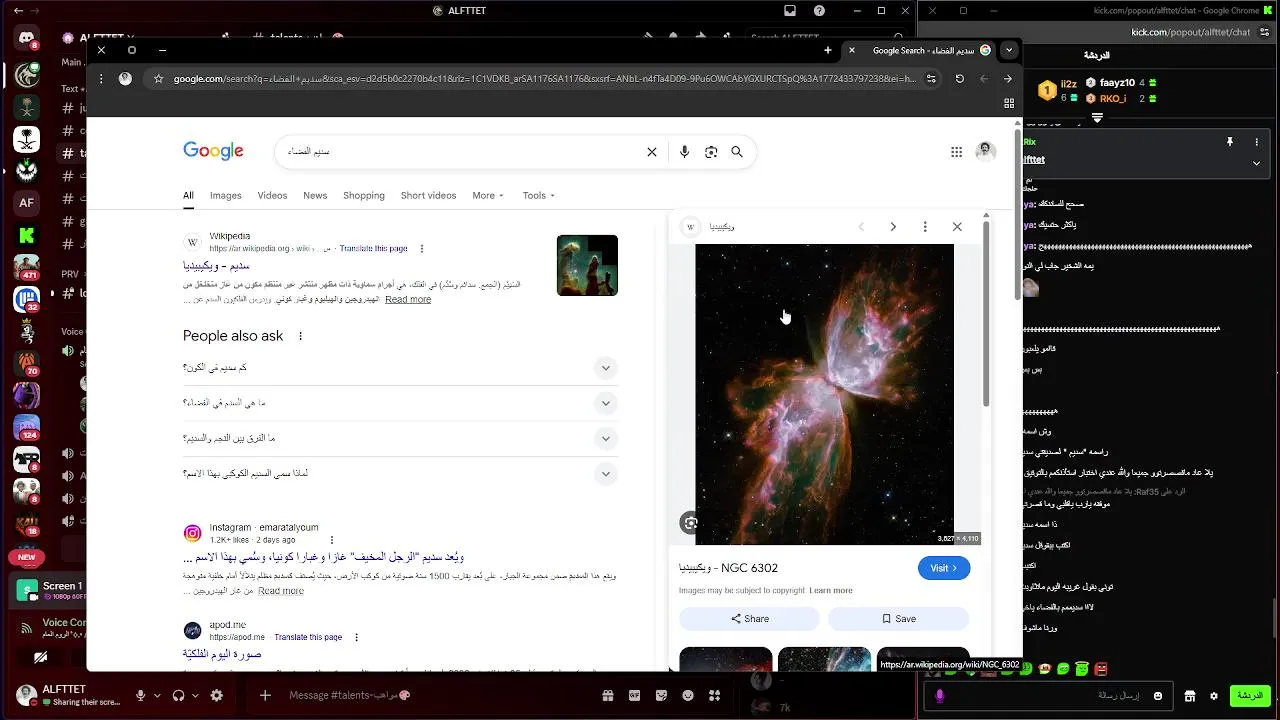Expand third People also ask question

605,439
